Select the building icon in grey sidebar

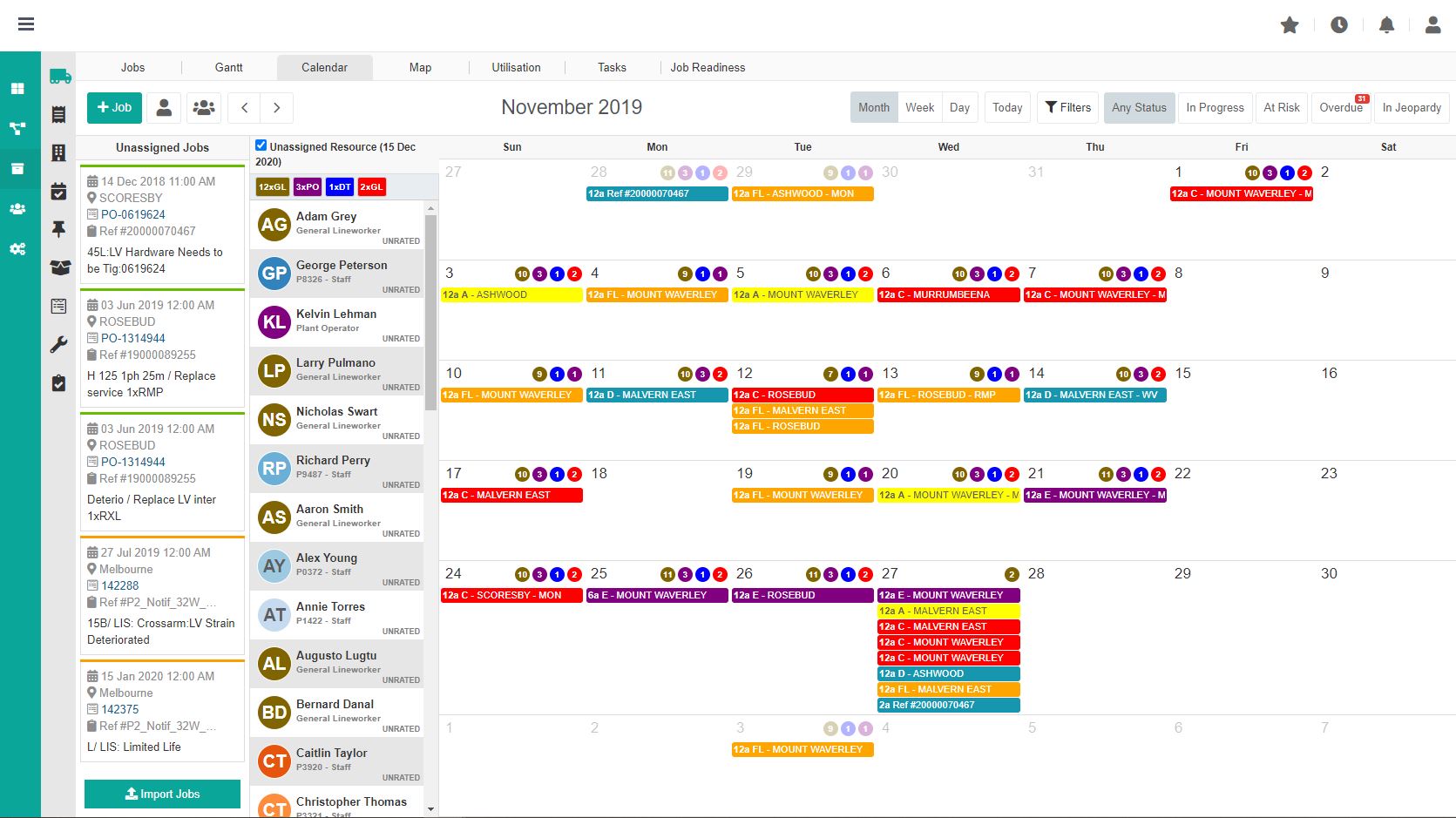(58, 153)
